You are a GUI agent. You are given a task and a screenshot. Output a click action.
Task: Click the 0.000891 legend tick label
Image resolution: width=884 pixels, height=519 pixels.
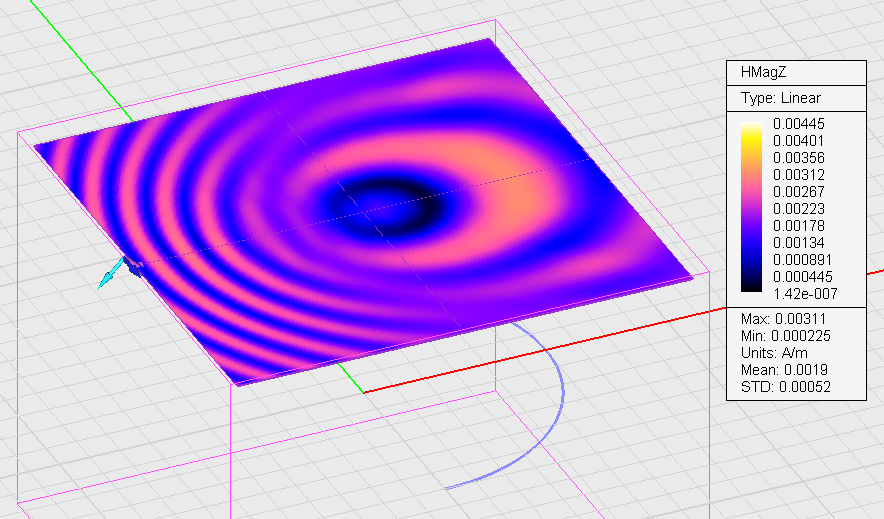pos(802,260)
